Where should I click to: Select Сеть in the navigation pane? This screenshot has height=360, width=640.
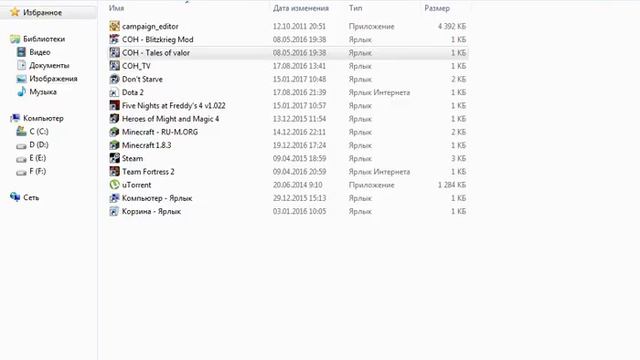click(x=31, y=198)
